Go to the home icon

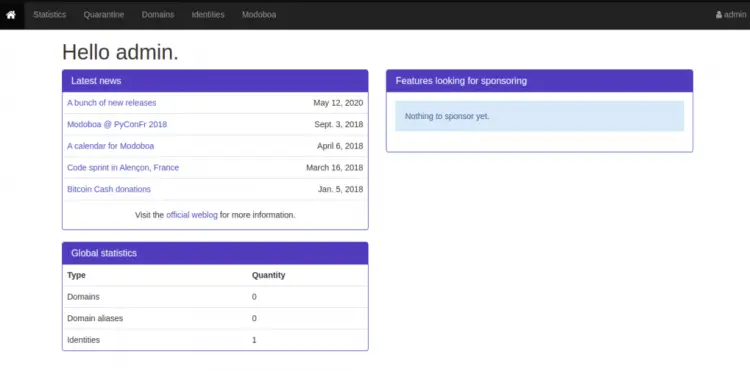point(11,15)
